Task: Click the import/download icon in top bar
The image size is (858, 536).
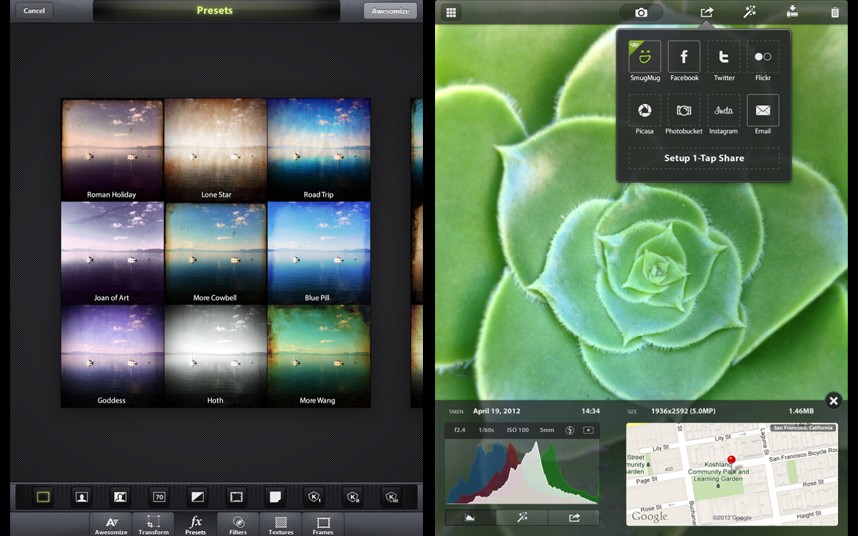Action: coord(792,12)
